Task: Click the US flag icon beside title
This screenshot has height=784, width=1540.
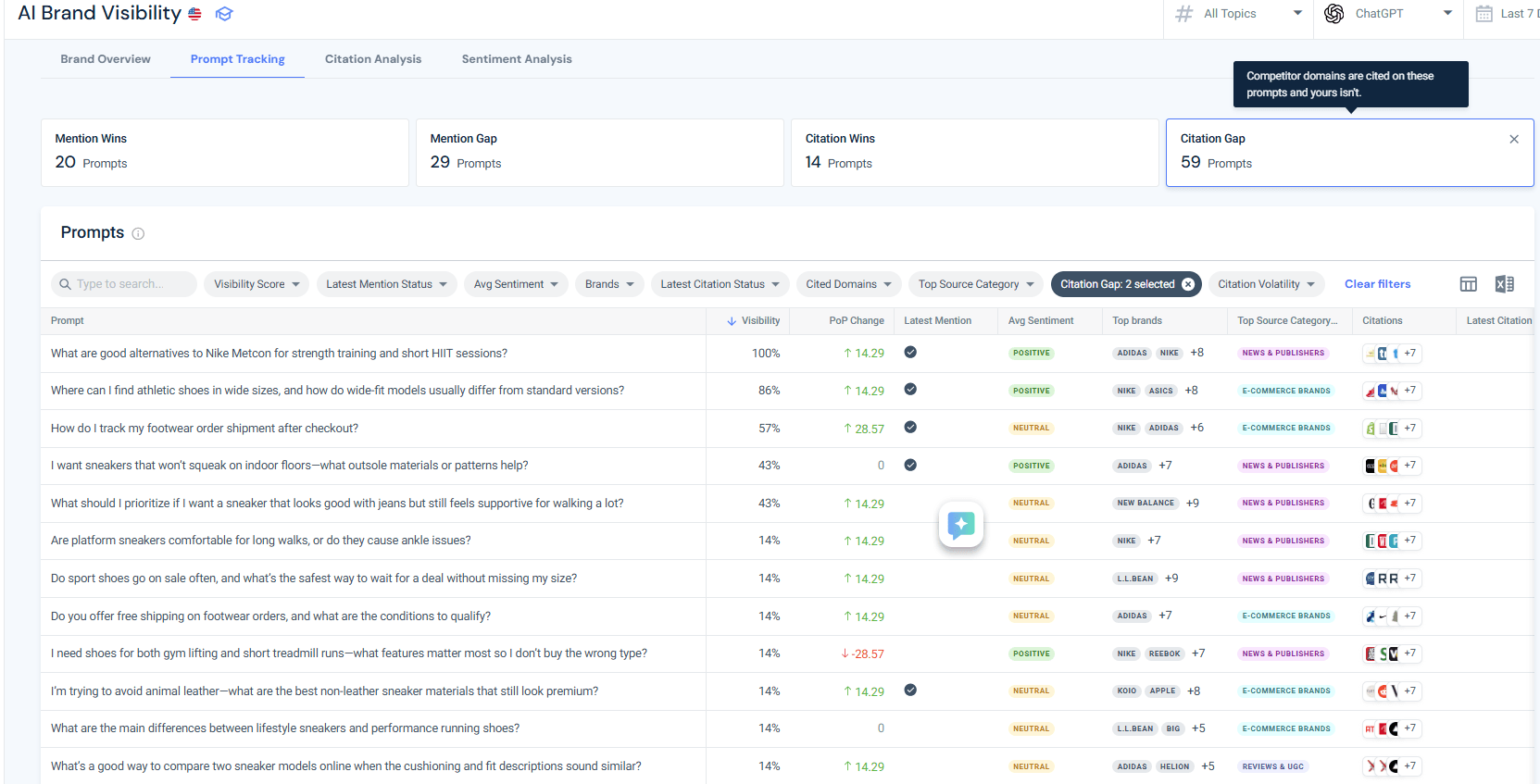Action: pyautogui.click(x=194, y=14)
